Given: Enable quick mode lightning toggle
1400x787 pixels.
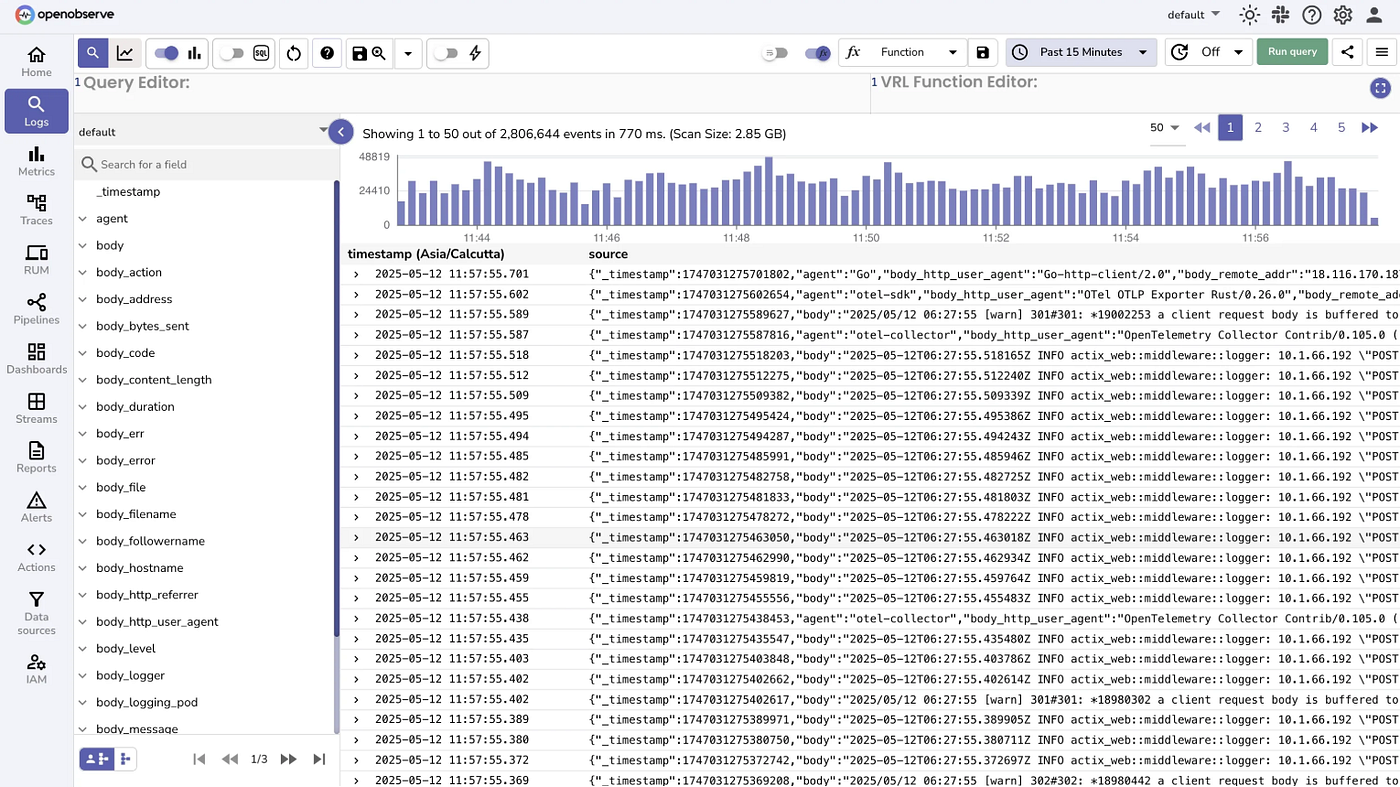Looking at the screenshot, I should (x=446, y=53).
